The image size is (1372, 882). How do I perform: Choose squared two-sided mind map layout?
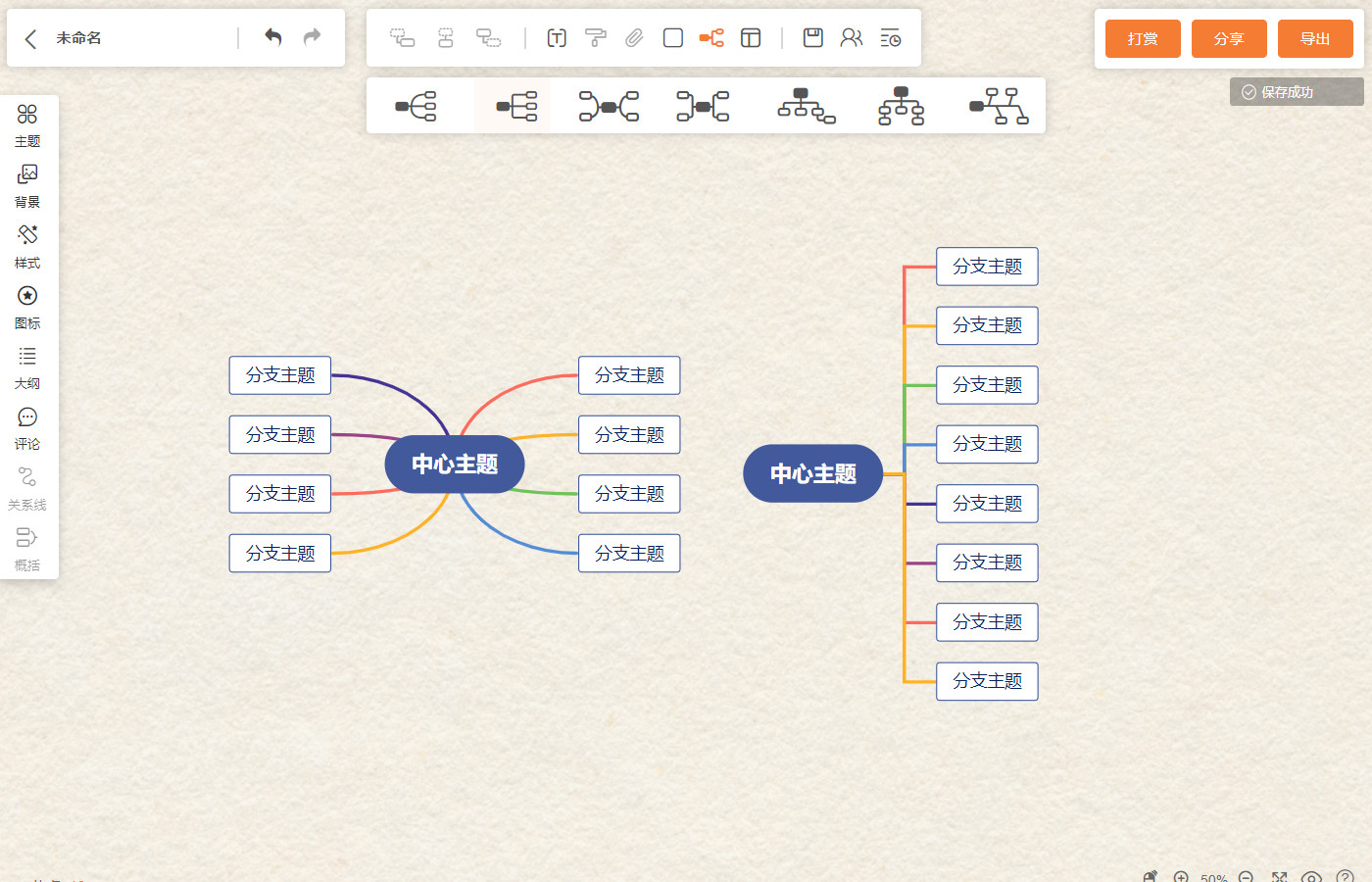(703, 106)
